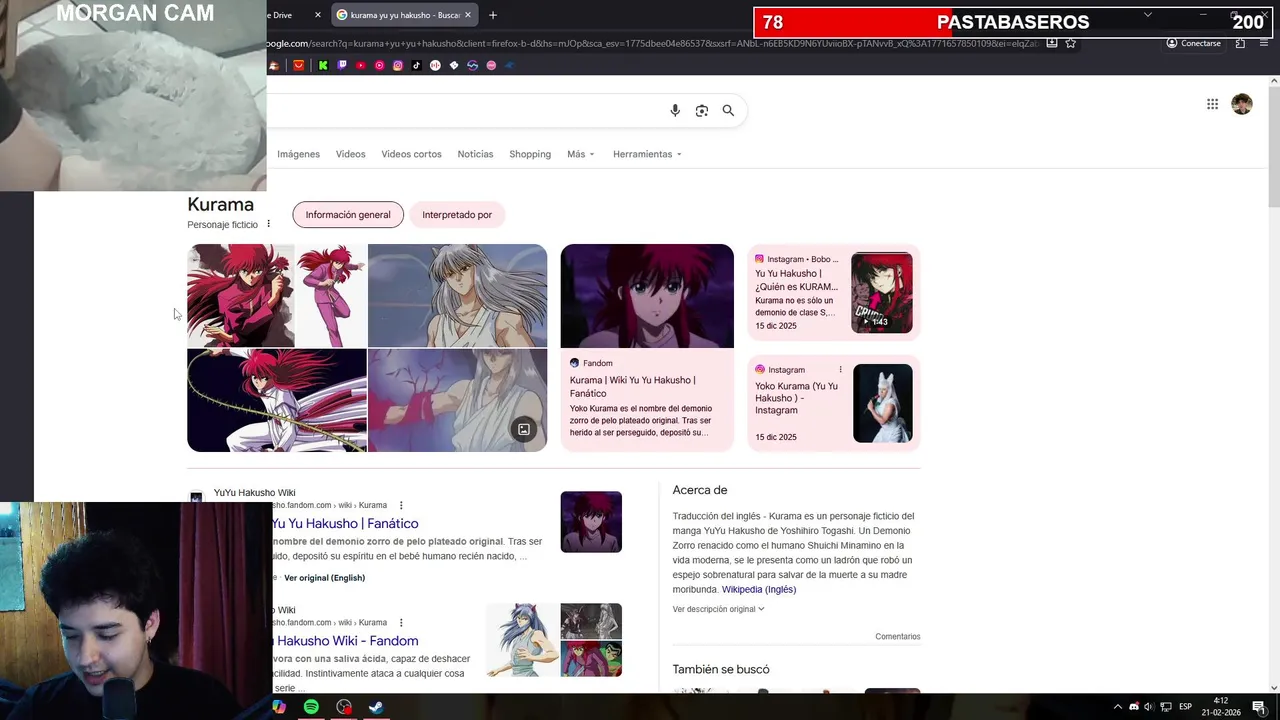Open a new browser tab
The image size is (1280, 720).
pos(493,15)
